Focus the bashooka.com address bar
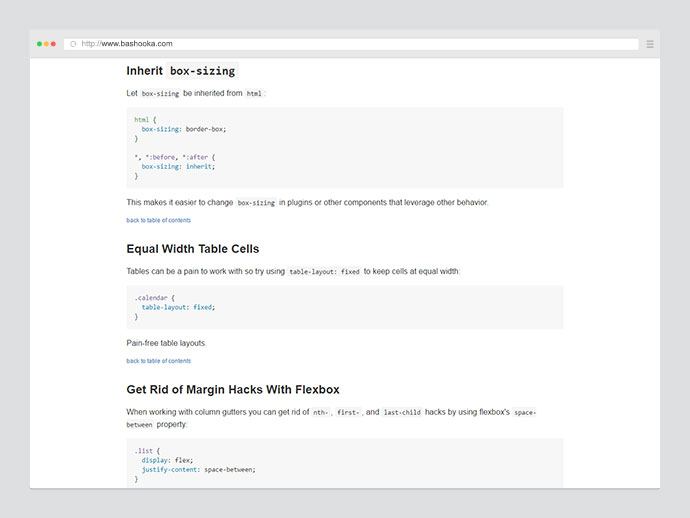The width and height of the screenshot is (690, 518). coord(351,44)
